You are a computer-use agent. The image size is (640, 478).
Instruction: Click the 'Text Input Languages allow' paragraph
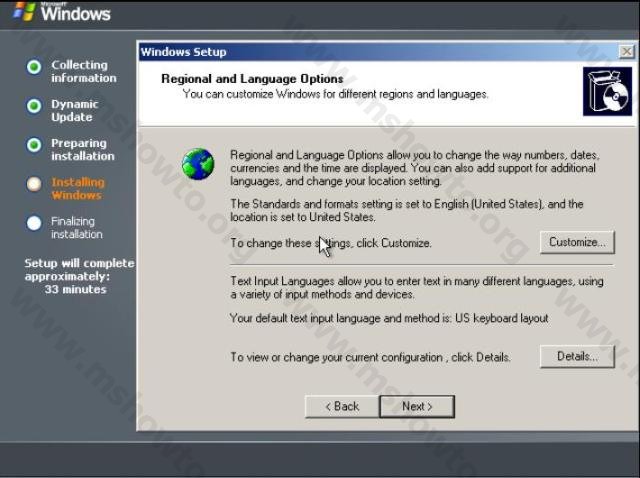(x=417, y=288)
